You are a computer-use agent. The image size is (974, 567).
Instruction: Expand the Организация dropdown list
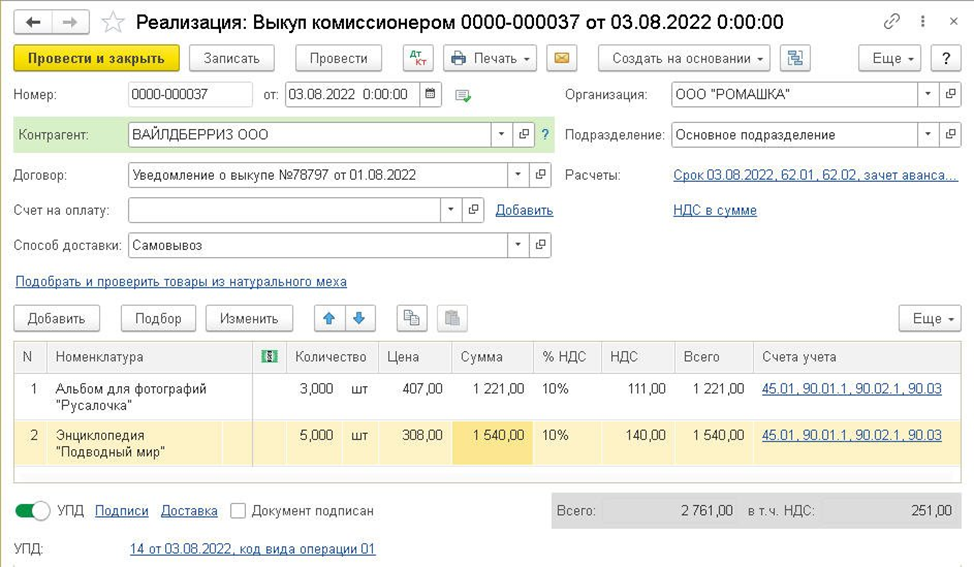pos(927,95)
